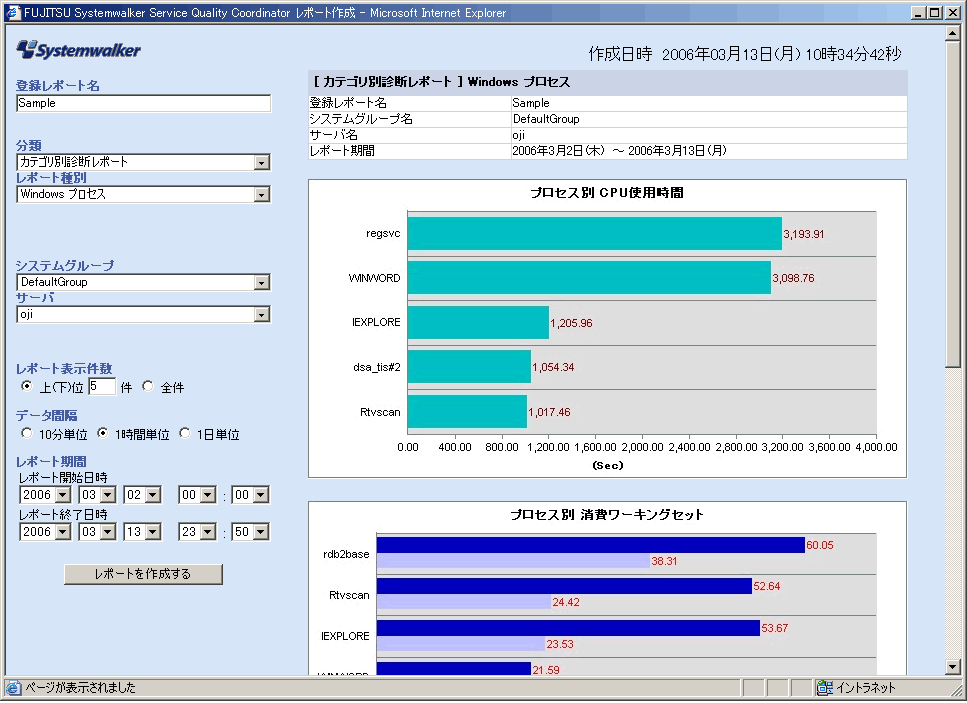Open the report end day dropdown 13
This screenshot has height=703, width=967.
(142, 532)
